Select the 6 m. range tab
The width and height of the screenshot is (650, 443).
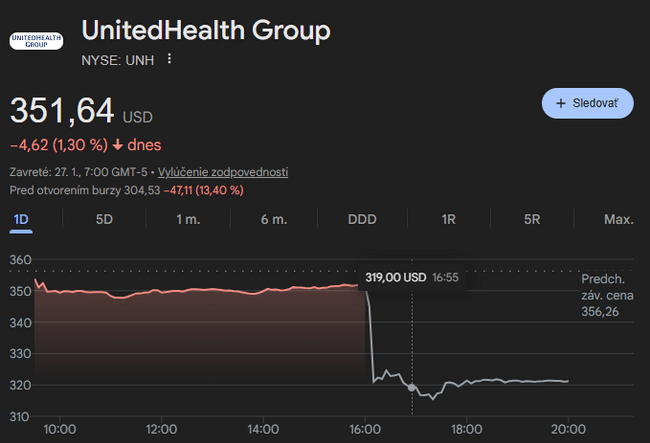[x=274, y=219]
